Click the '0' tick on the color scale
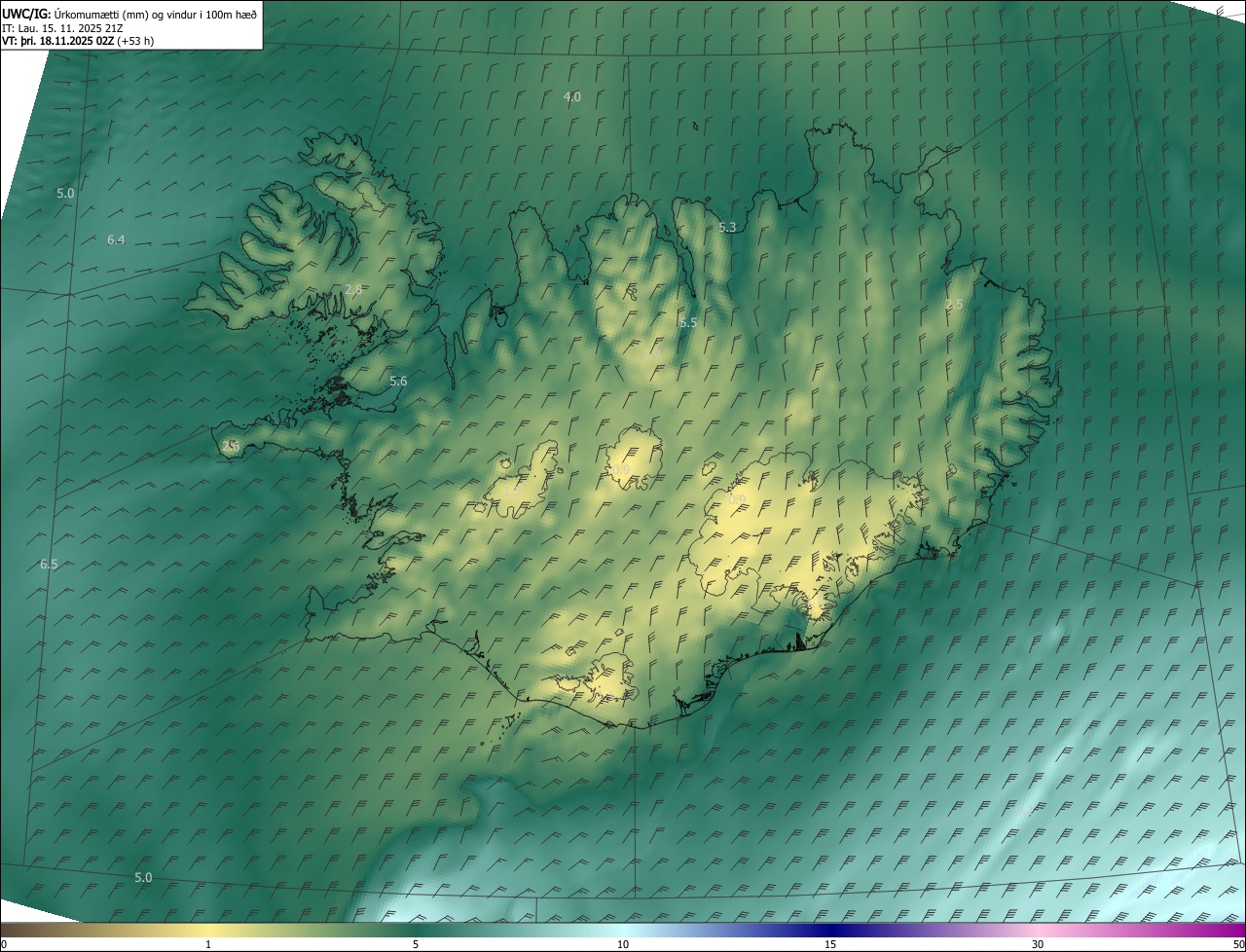Screen dimensions: 1246x952 [4, 944]
